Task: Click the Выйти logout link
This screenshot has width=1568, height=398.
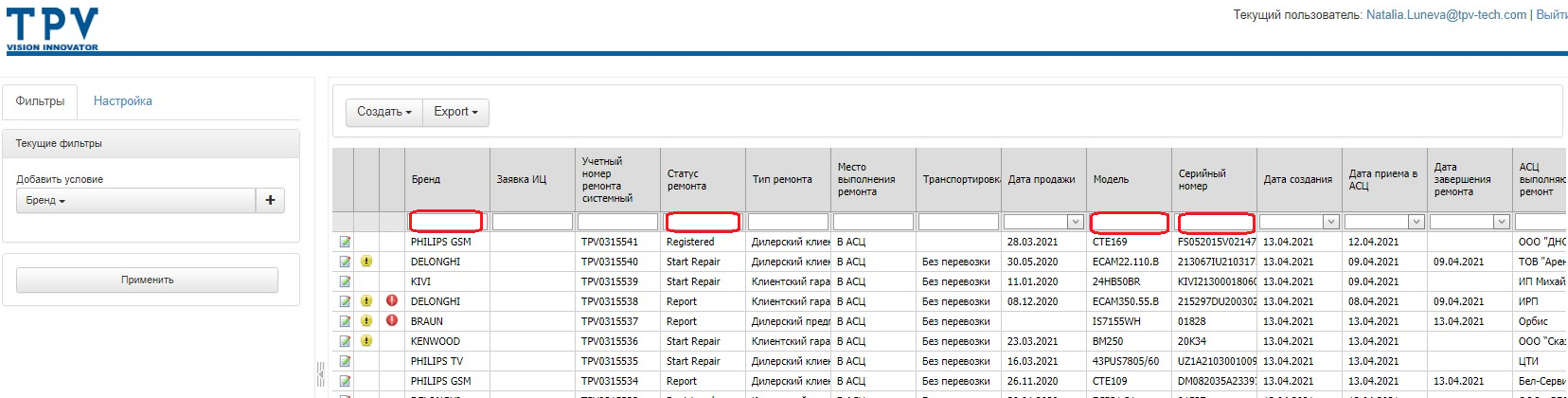Action: (x=1551, y=15)
